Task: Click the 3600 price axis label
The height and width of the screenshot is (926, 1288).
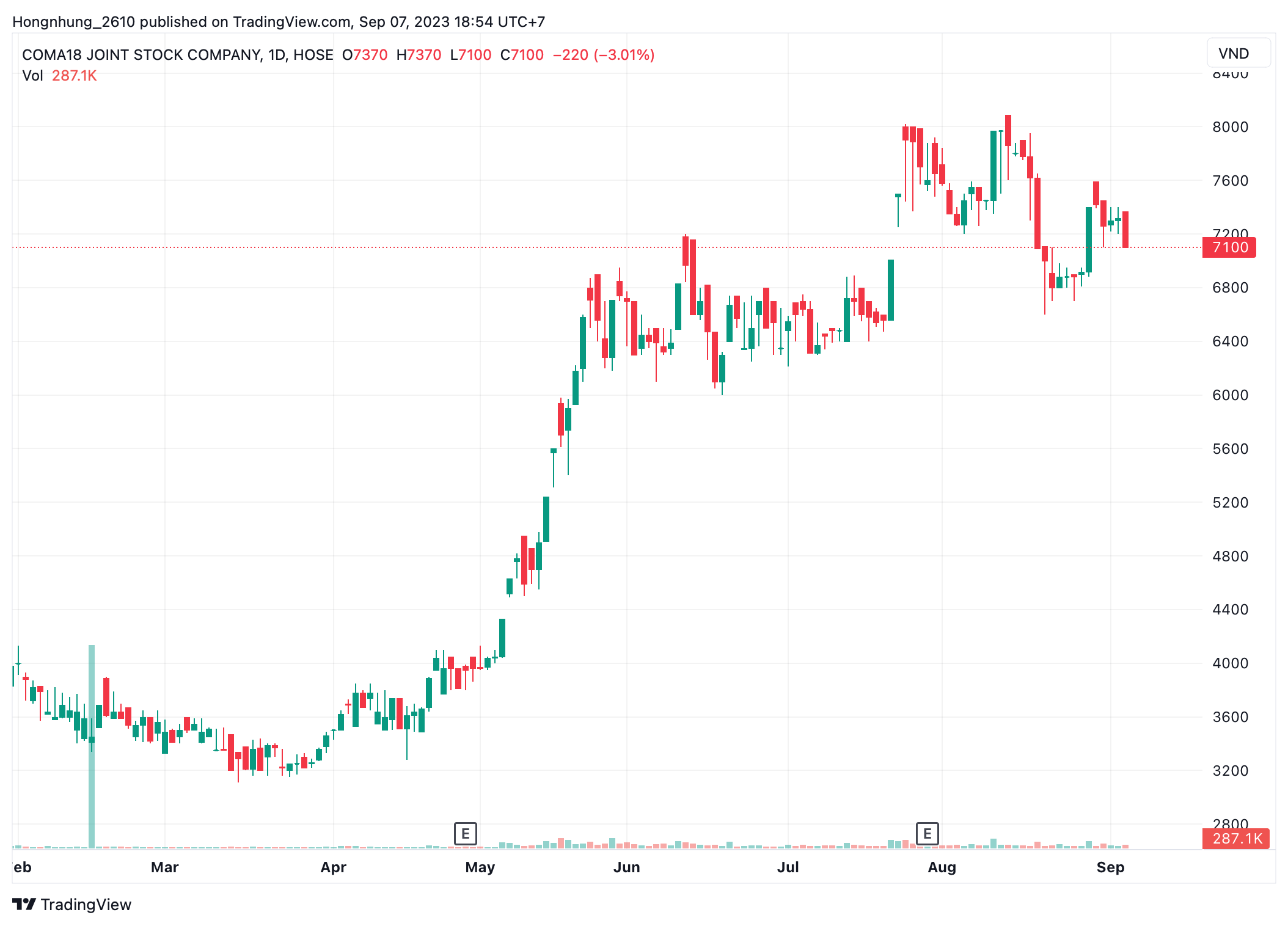Action: point(1230,716)
